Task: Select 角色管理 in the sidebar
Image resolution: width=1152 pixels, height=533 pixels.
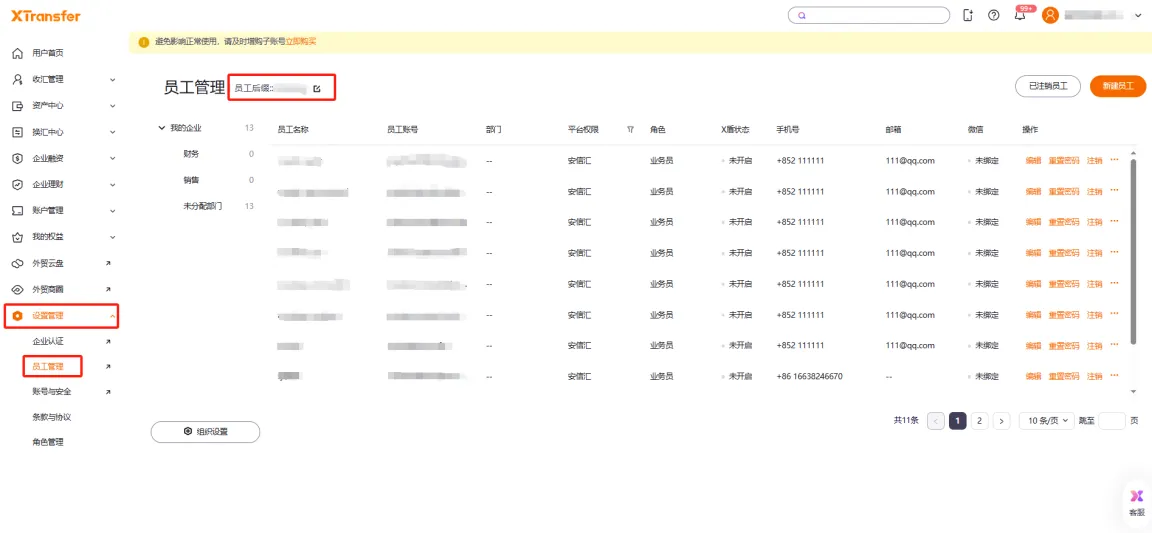Action: tap(48, 442)
